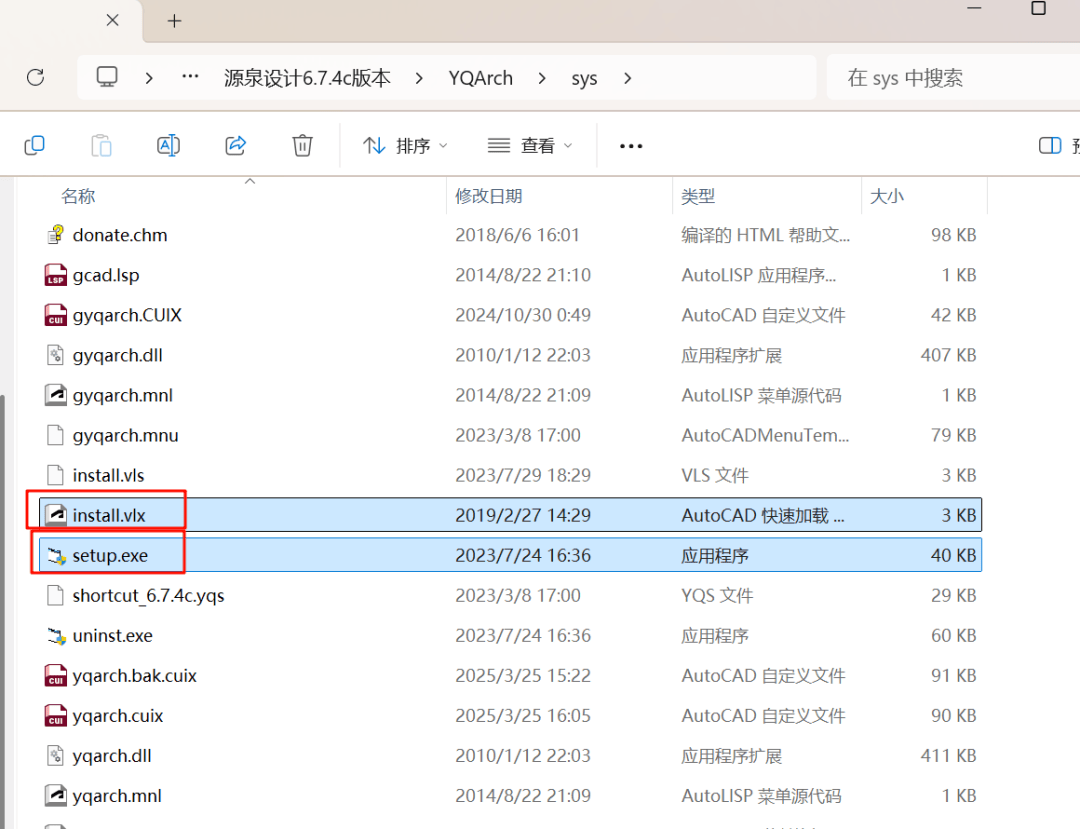Open the 排序 sort dropdown
The image size is (1080, 829).
point(405,146)
